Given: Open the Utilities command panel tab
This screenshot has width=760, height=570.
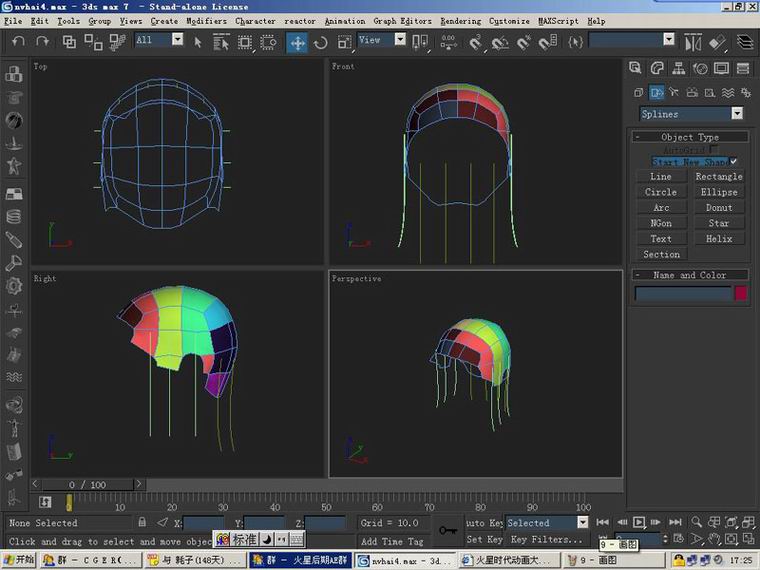Looking at the screenshot, I should pyautogui.click(x=743, y=68).
